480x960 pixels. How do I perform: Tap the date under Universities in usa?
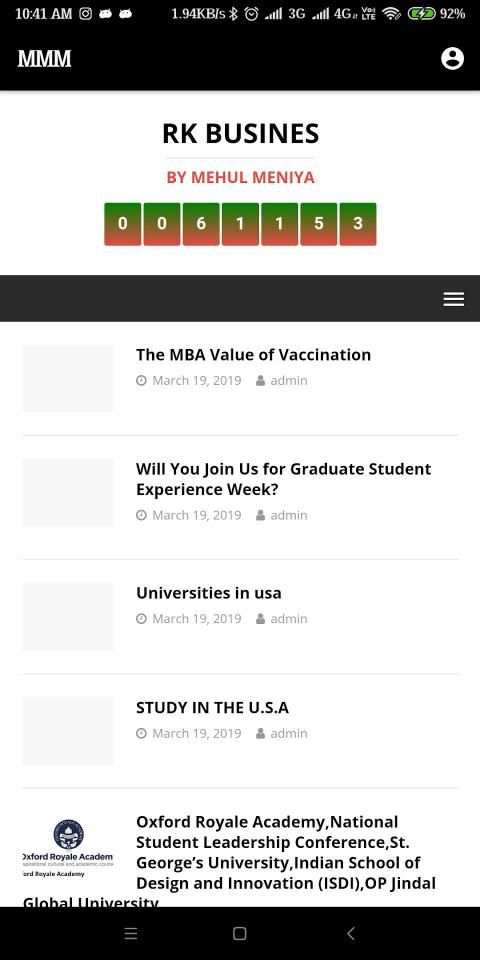click(x=189, y=619)
